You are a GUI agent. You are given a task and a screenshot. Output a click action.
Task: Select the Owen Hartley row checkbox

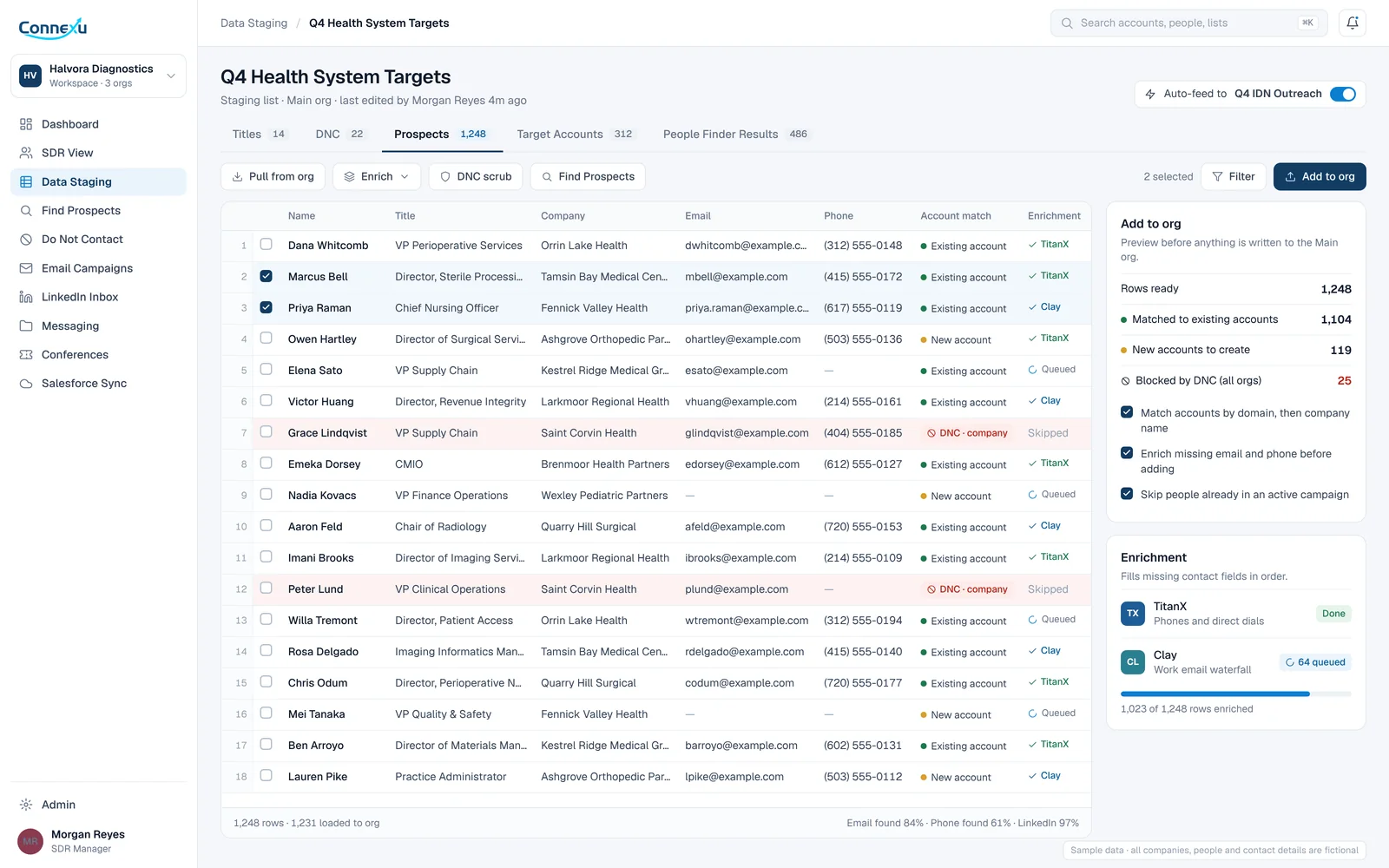point(267,339)
